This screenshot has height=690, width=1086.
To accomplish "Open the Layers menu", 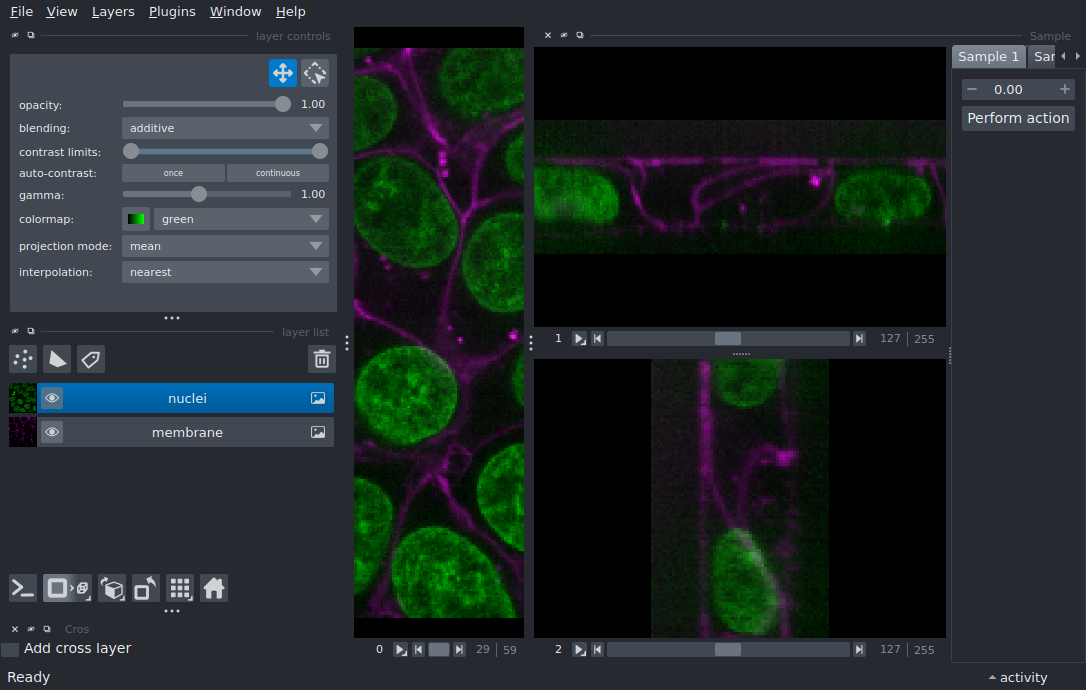I will 113,12.
